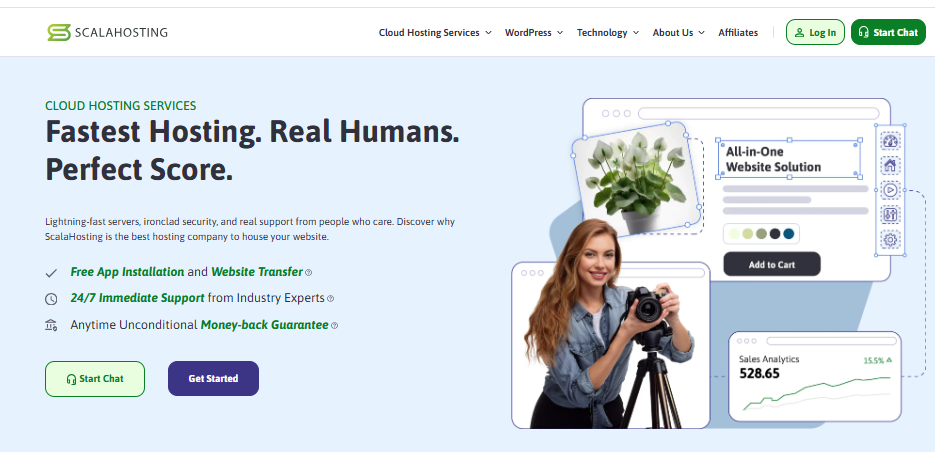Click the bank icon before Anytime Unconditional
Image resolution: width=935 pixels, height=452 pixels.
[x=51, y=325]
